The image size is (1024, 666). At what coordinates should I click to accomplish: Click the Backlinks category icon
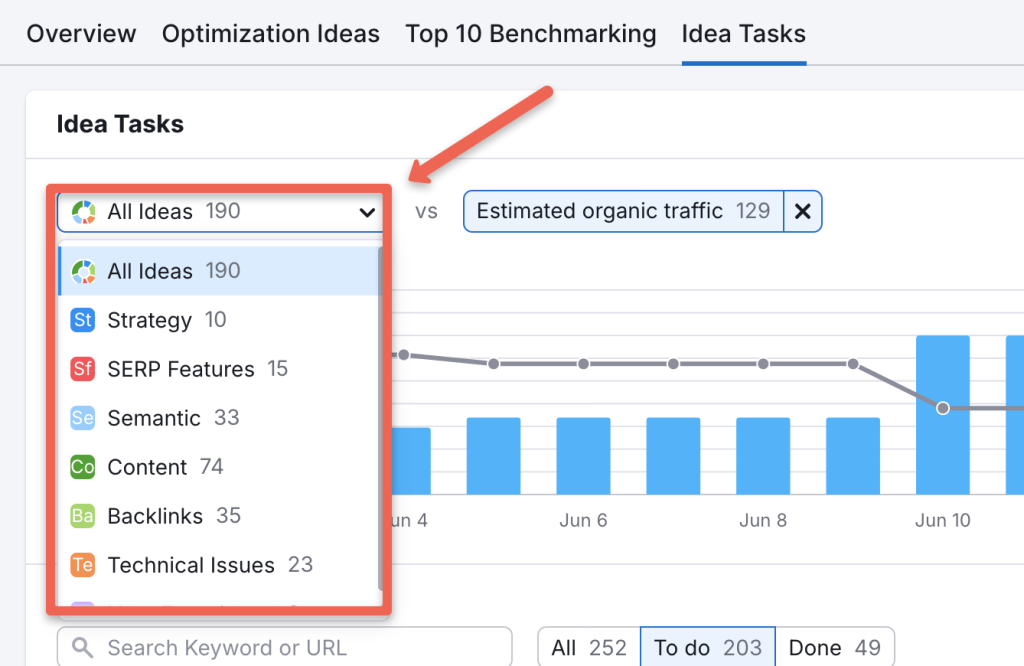(x=84, y=516)
